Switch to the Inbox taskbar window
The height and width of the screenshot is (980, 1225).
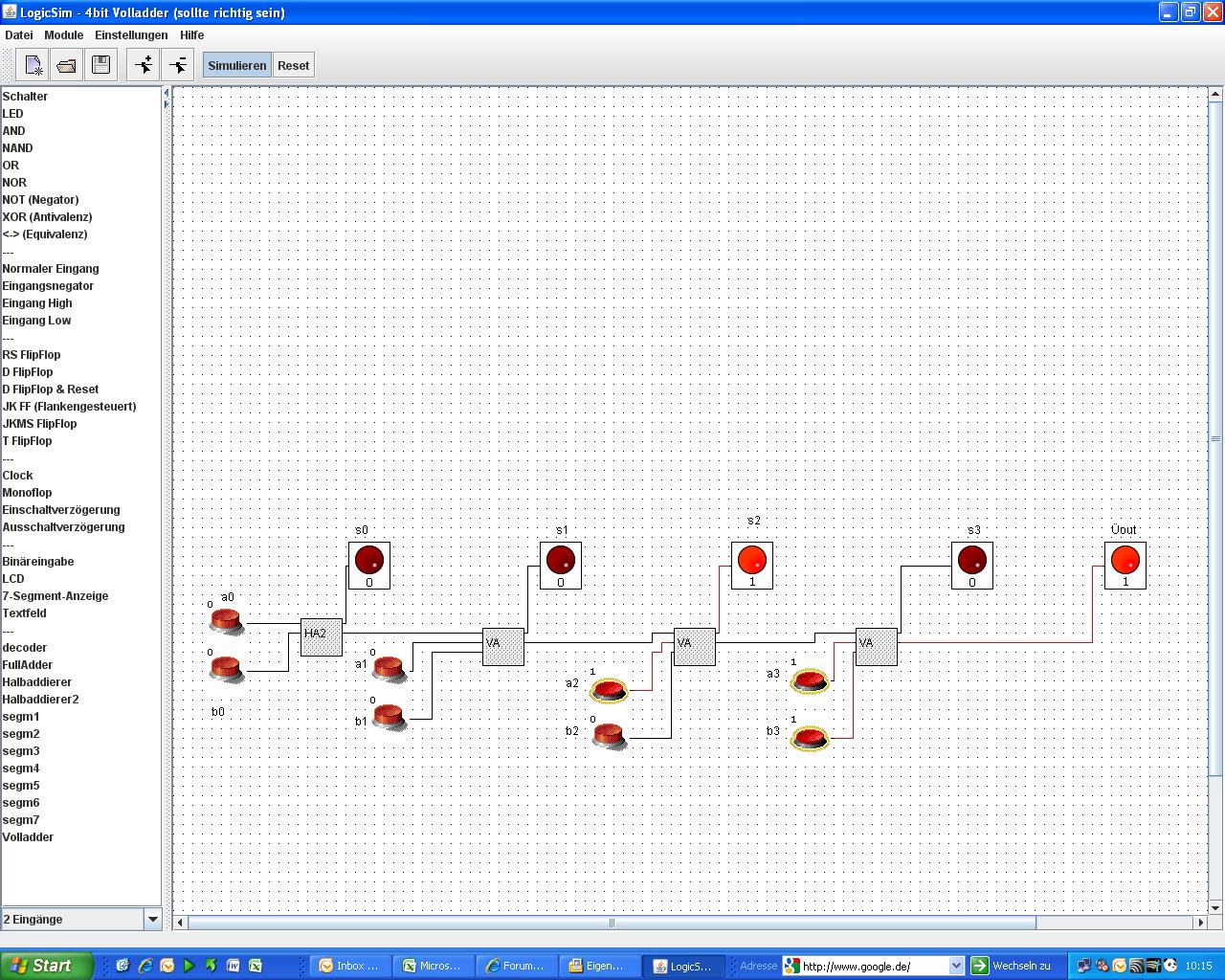point(349,966)
